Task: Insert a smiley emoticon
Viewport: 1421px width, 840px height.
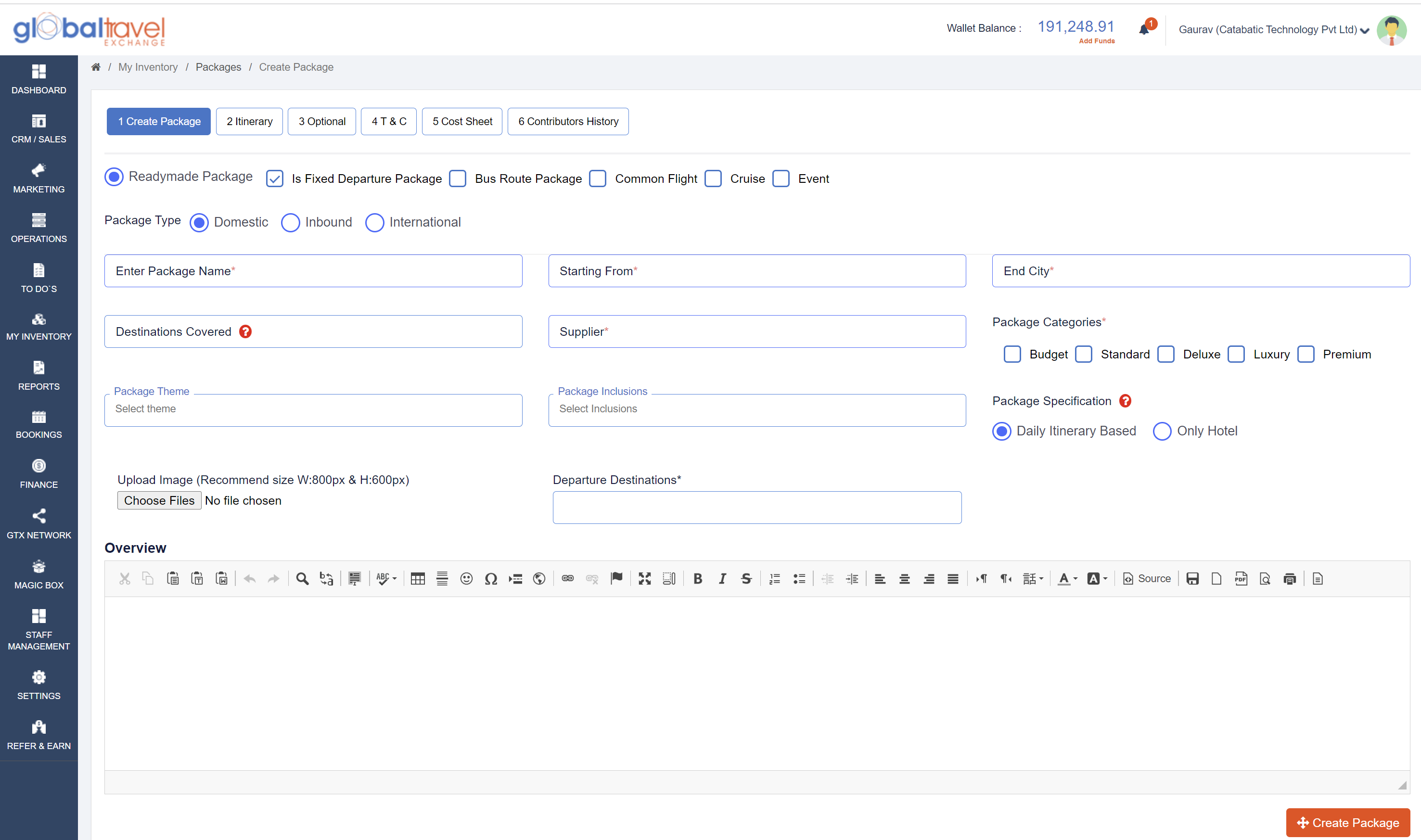Action: pyautogui.click(x=466, y=578)
